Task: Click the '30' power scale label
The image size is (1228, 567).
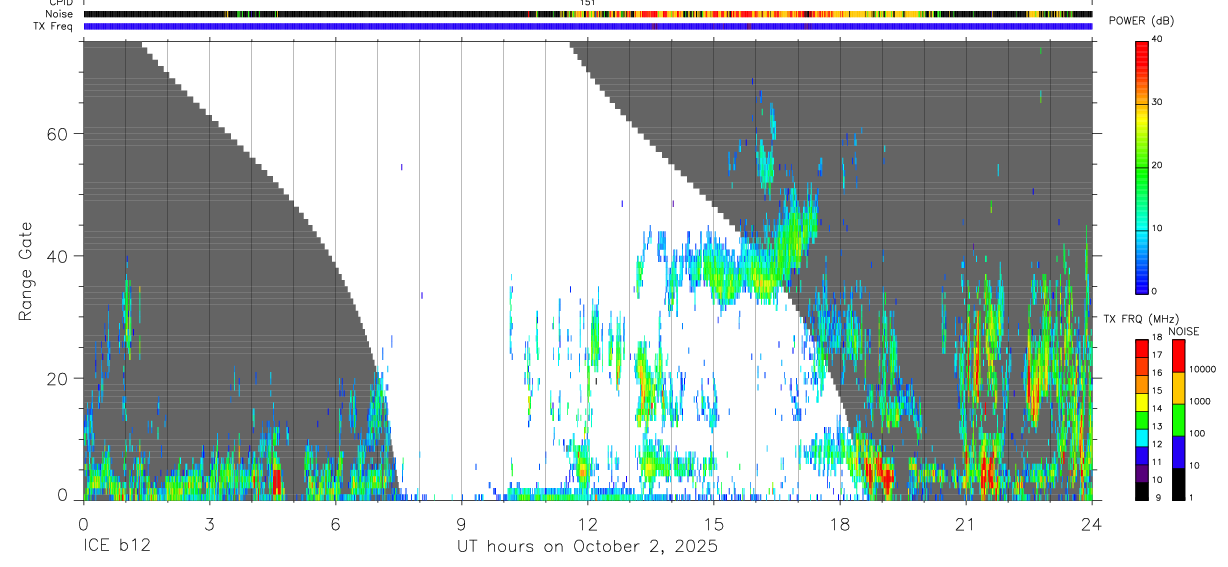Action: [1157, 102]
